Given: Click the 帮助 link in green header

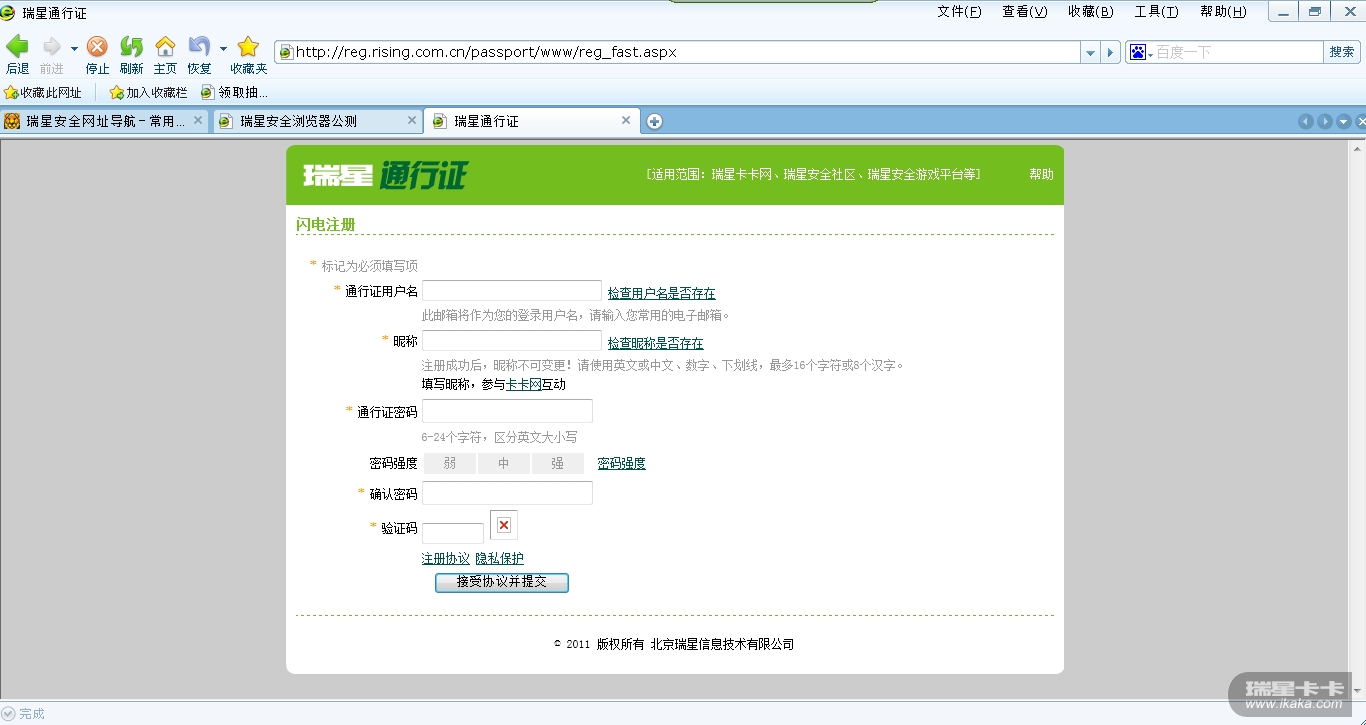Looking at the screenshot, I should [1041, 174].
